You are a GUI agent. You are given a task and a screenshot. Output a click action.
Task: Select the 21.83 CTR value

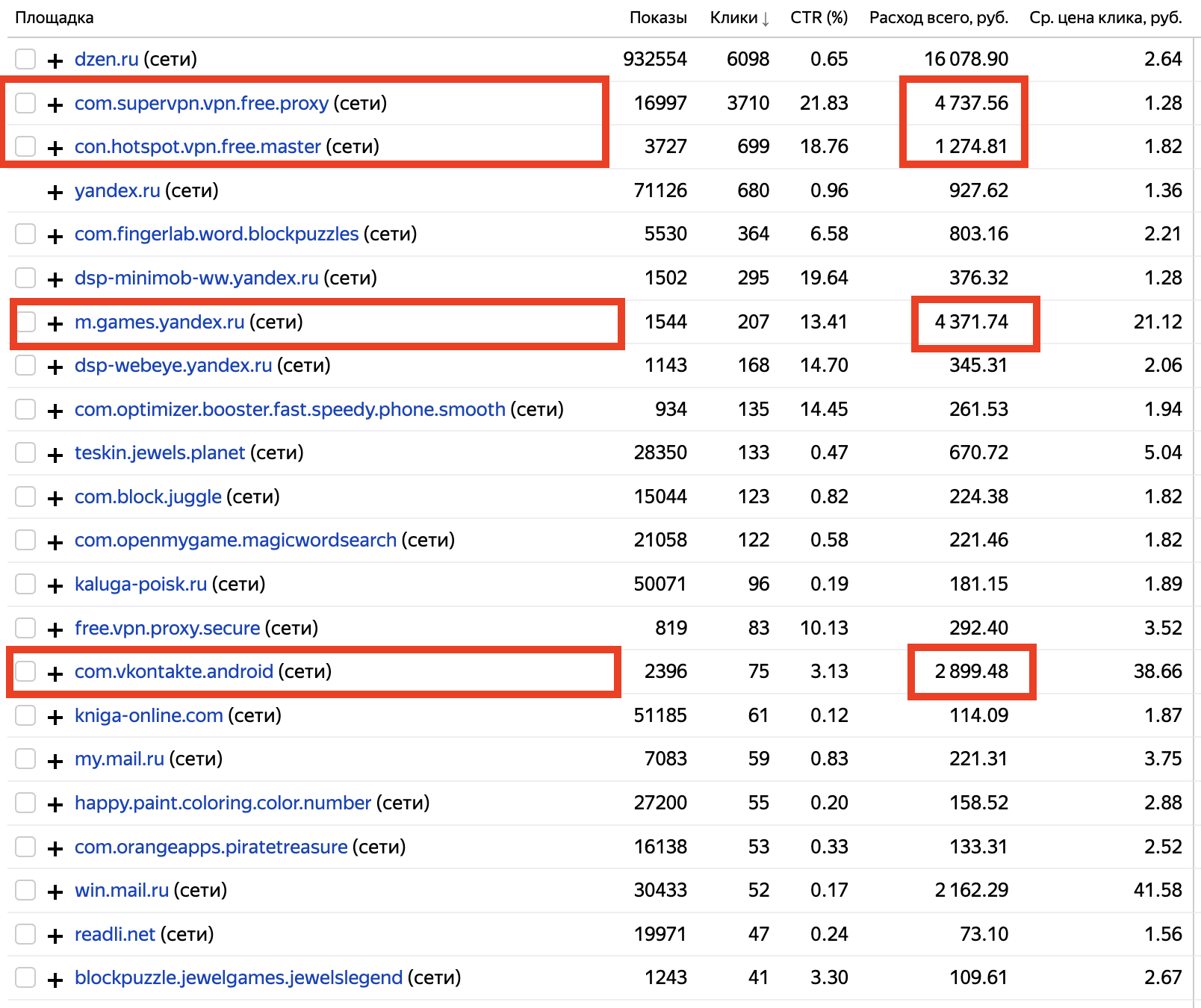tap(824, 103)
